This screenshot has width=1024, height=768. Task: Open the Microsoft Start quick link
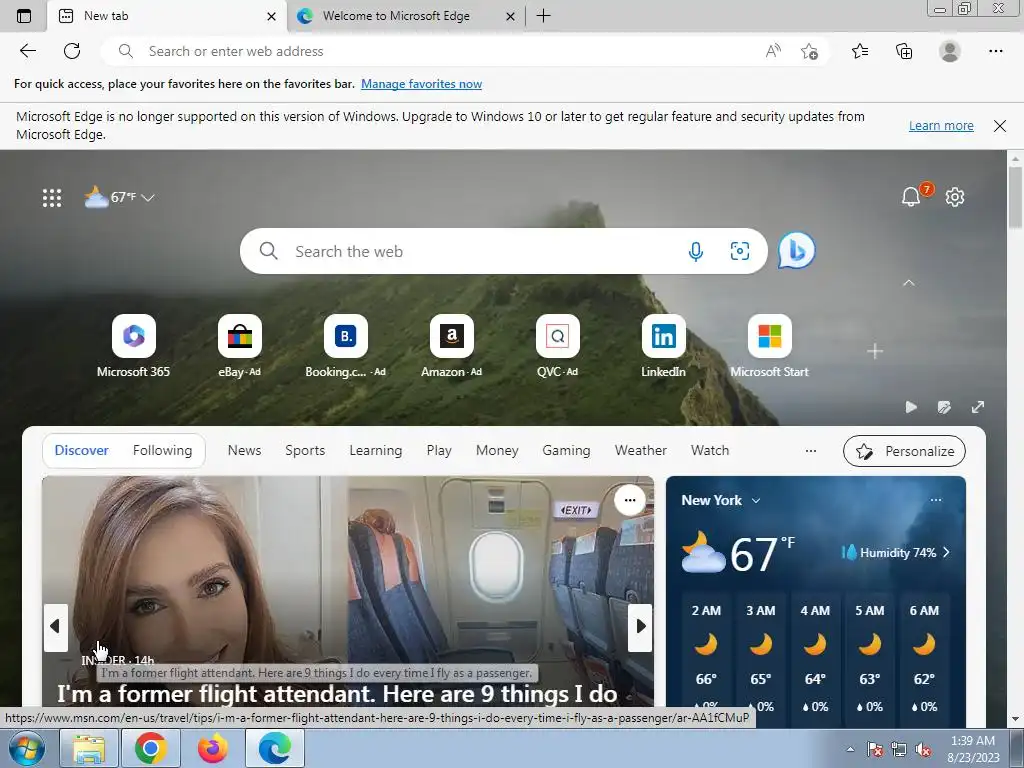pyautogui.click(x=769, y=346)
